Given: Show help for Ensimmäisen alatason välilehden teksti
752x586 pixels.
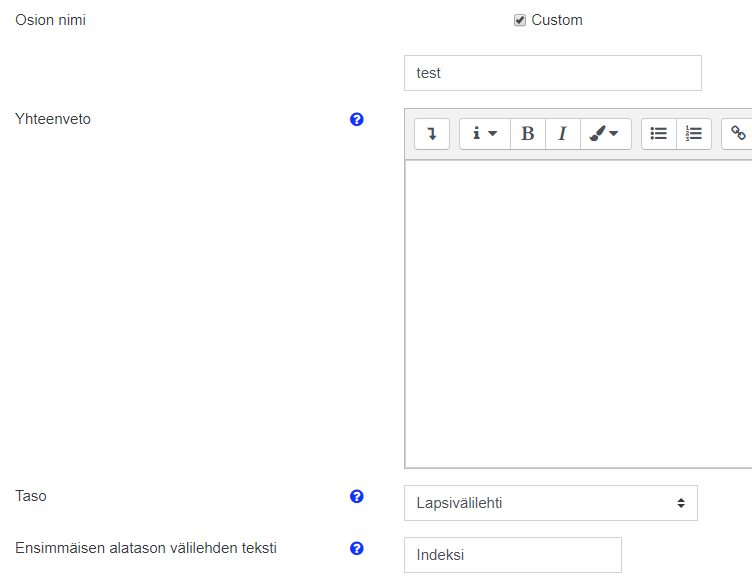Looking at the screenshot, I should point(357,548).
